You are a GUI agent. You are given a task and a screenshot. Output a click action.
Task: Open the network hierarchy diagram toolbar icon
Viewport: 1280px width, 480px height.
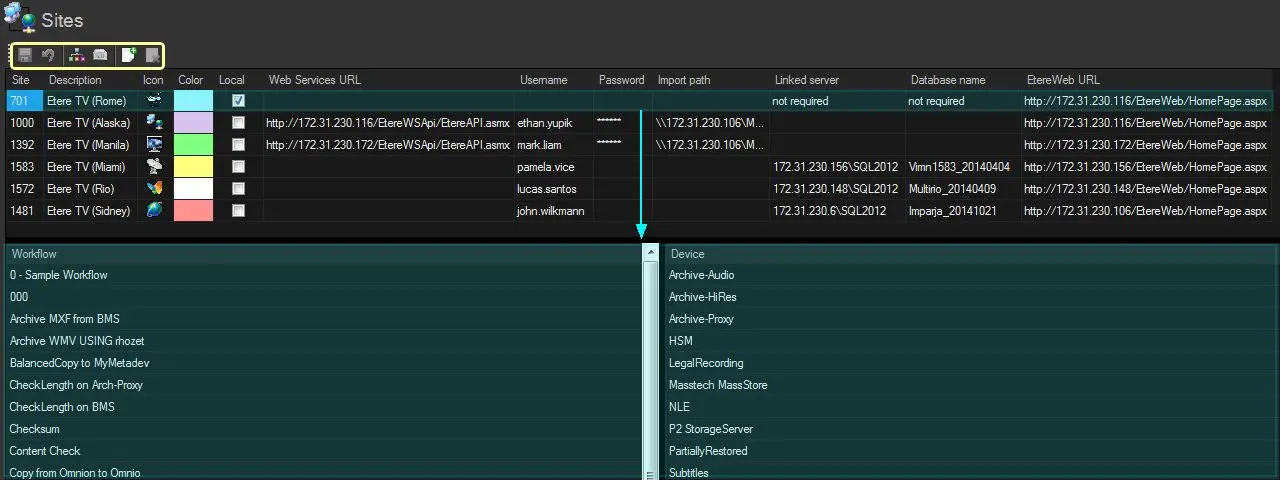pos(78,56)
